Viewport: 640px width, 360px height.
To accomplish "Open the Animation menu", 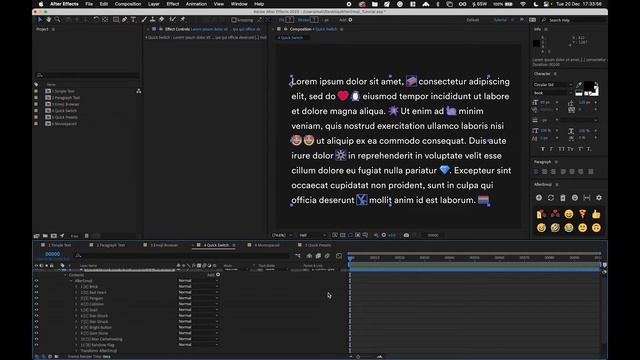I will pos(196,4).
